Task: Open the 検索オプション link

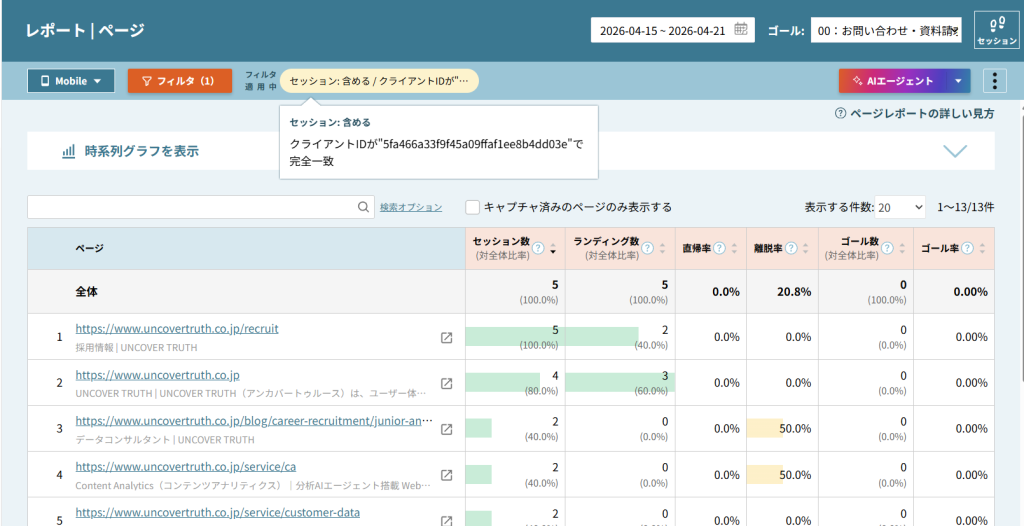Action: click(x=410, y=207)
